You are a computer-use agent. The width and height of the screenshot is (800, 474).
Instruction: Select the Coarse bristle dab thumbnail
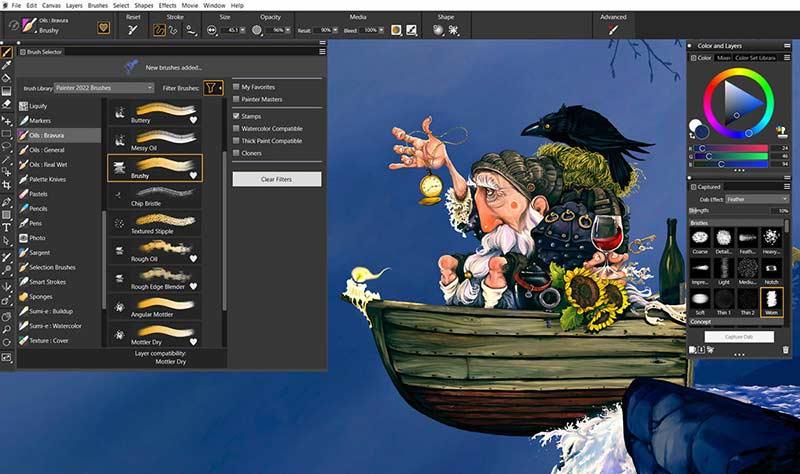pos(700,240)
